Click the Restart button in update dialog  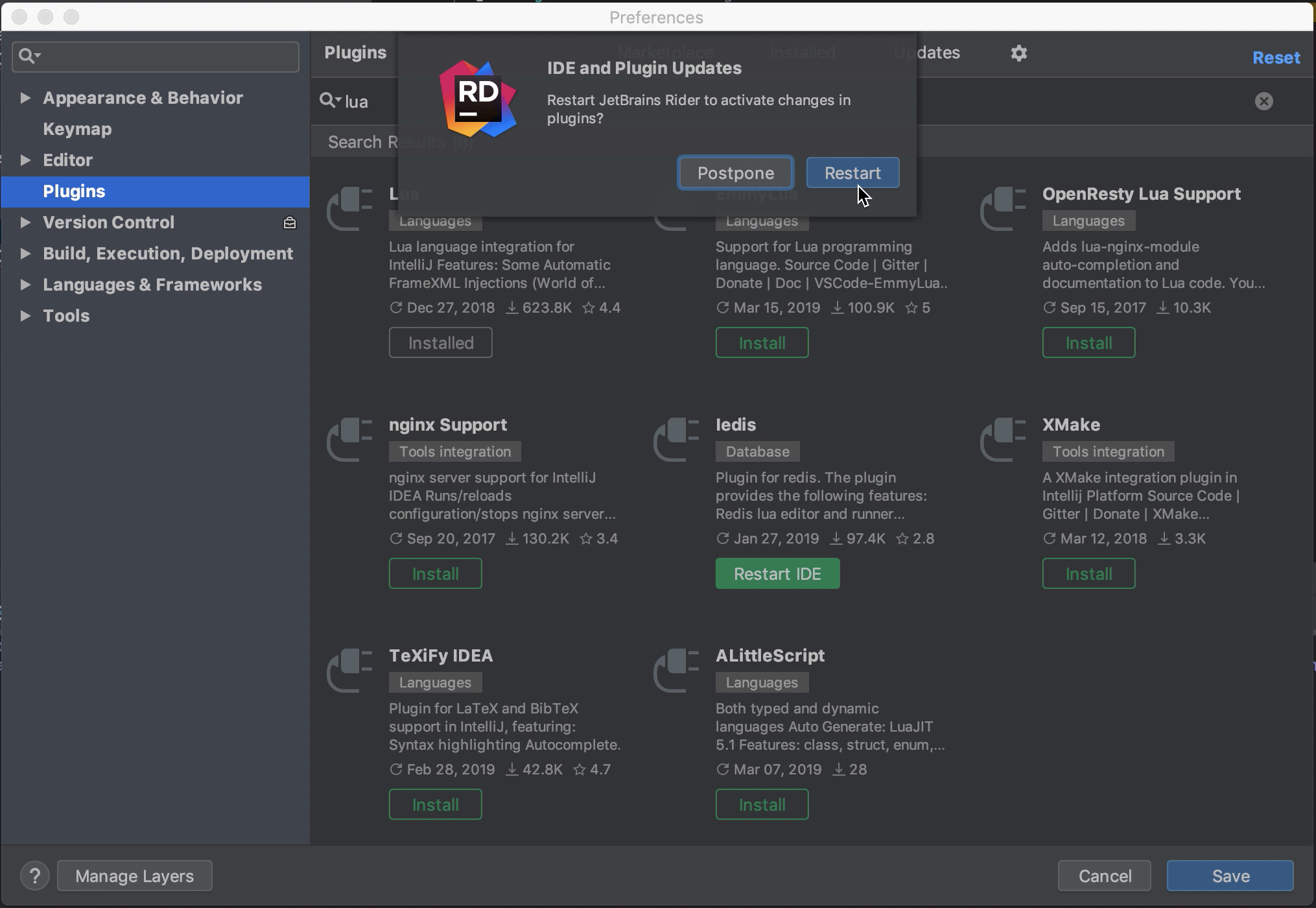852,173
